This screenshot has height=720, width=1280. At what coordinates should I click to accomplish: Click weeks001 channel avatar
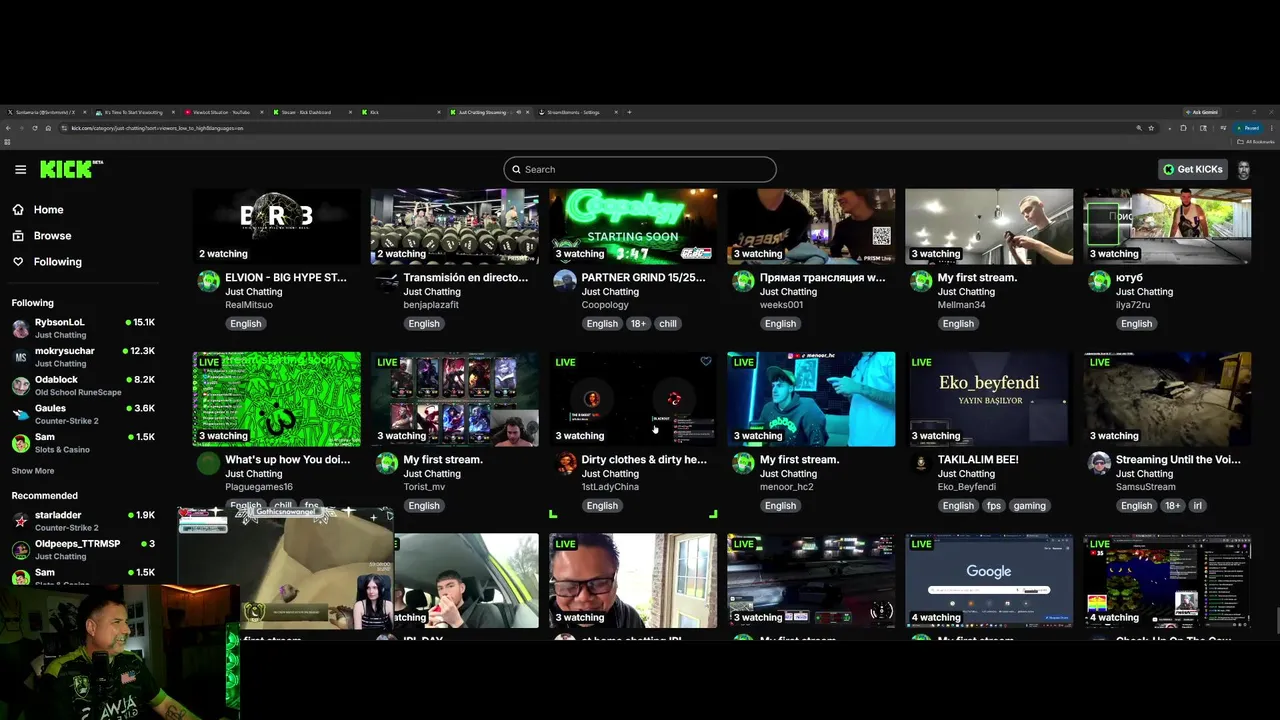click(x=743, y=281)
